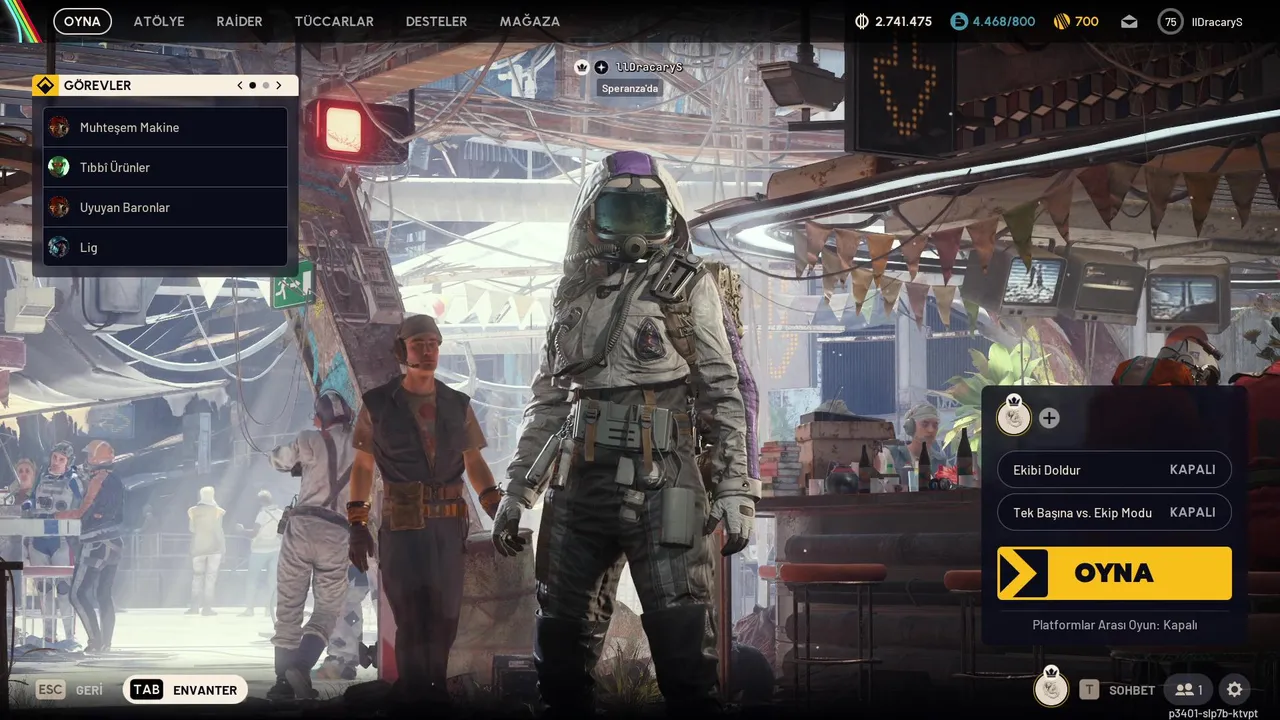This screenshot has height=720, width=1280.
Task: Select the first quests page dot
Action: 252,85
